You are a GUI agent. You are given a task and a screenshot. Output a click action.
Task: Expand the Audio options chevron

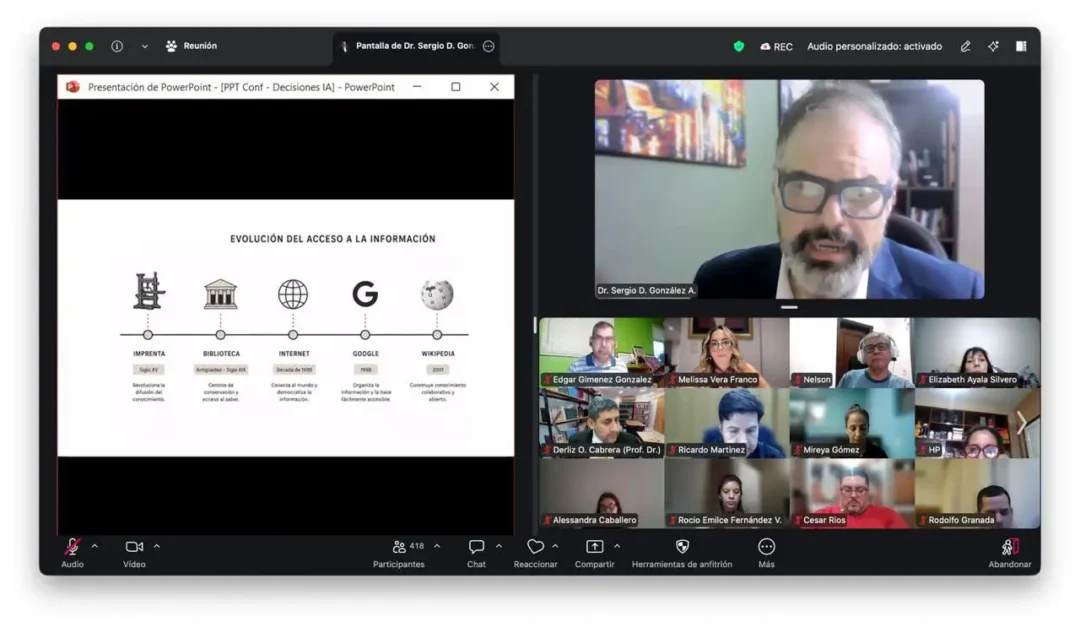coord(94,546)
